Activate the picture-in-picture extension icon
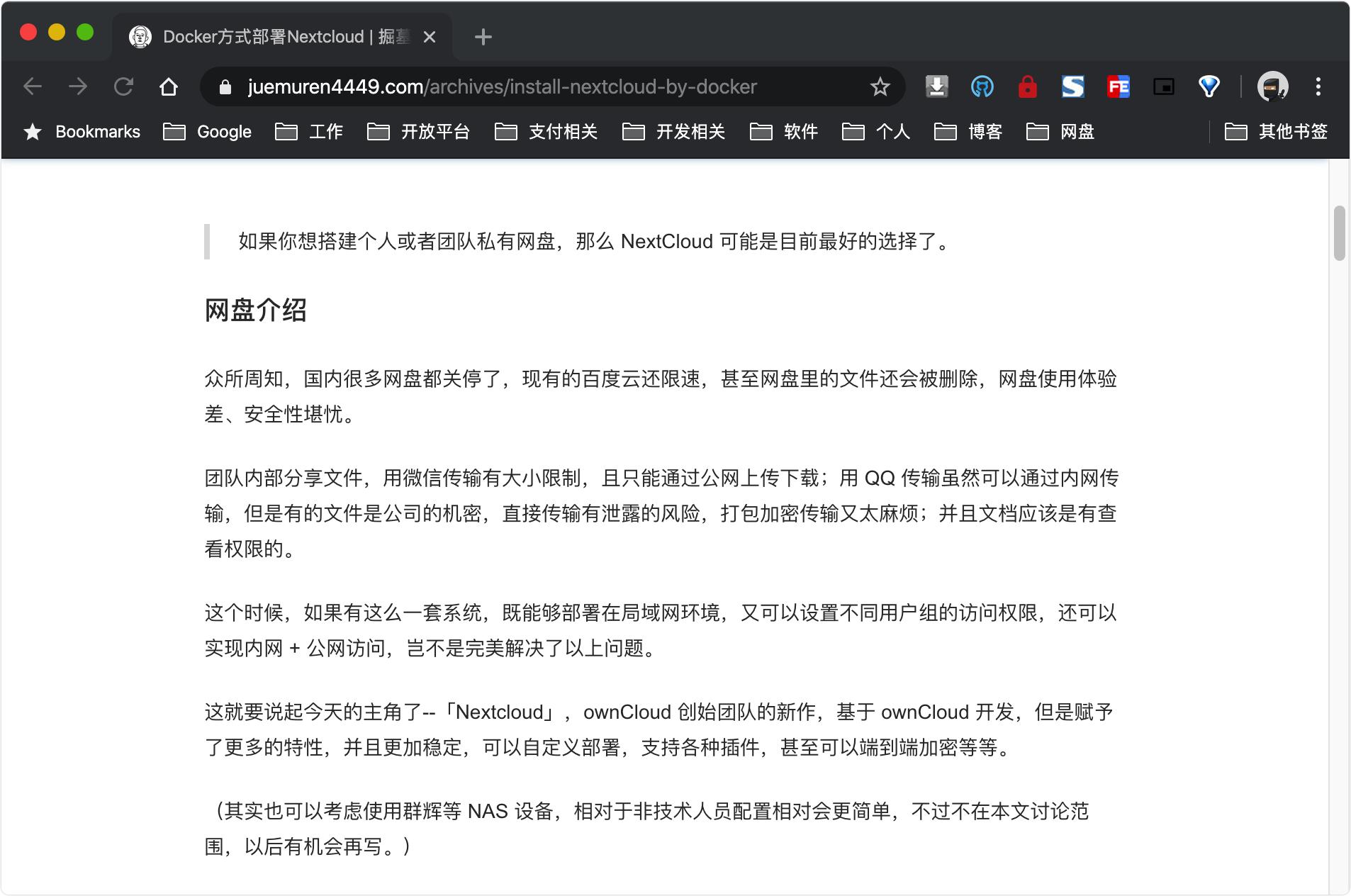Image resolution: width=1351 pixels, height=896 pixels. tap(1165, 86)
